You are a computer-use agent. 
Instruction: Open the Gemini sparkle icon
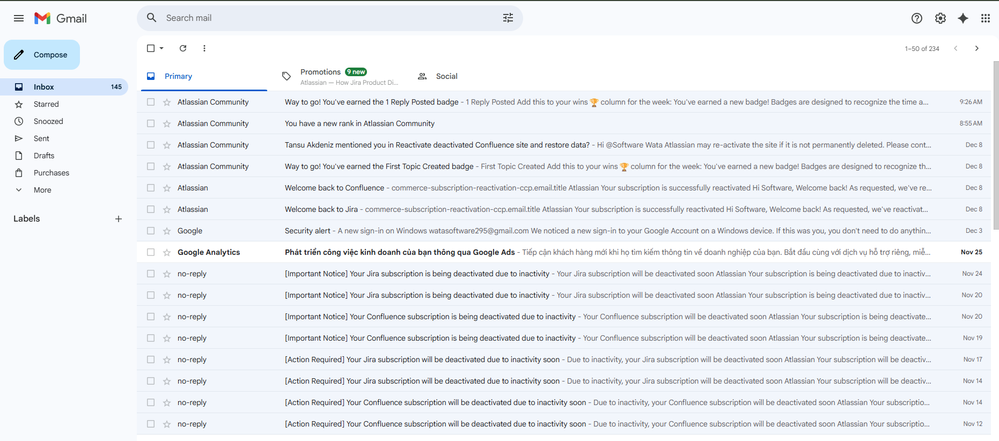click(x=963, y=18)
